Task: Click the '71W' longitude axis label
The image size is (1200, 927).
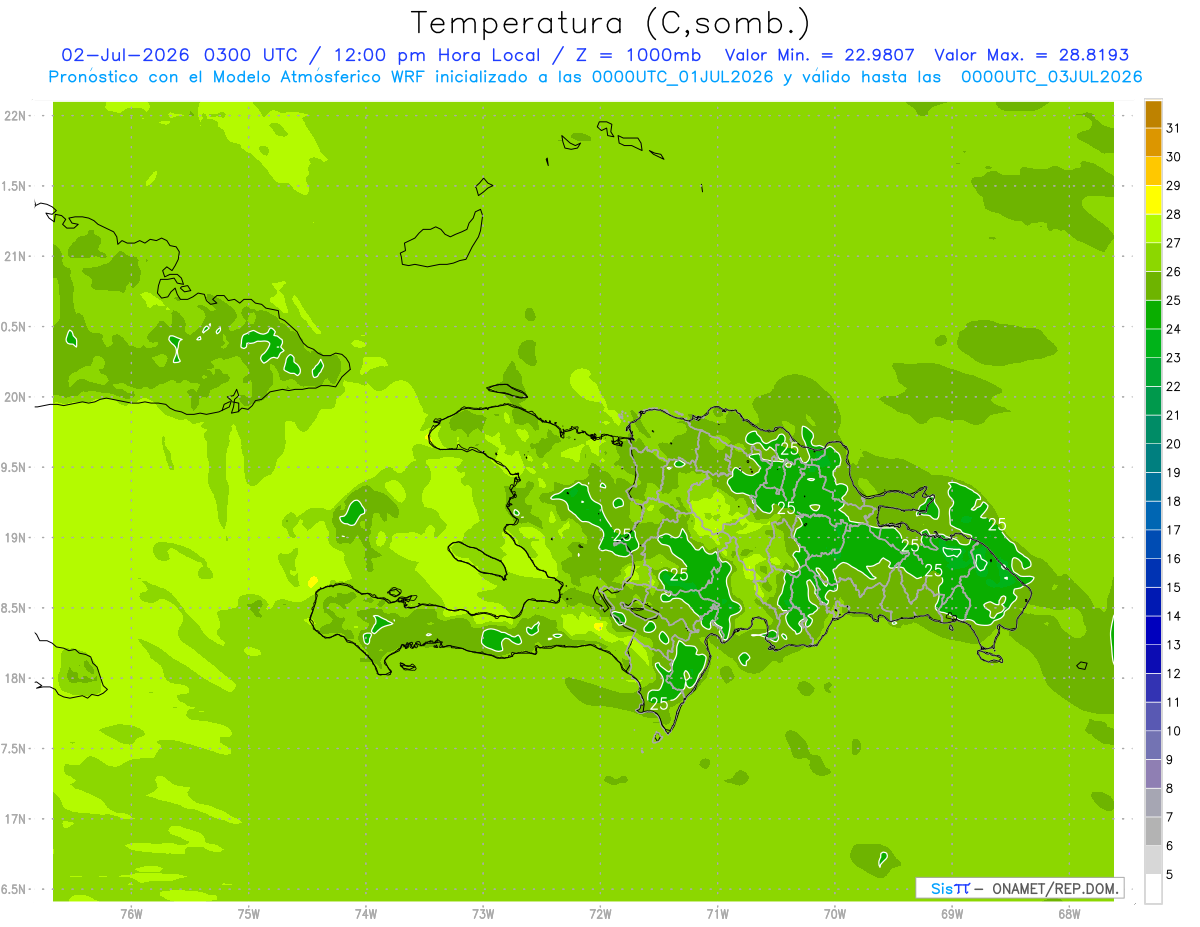Action: [716, 913]
